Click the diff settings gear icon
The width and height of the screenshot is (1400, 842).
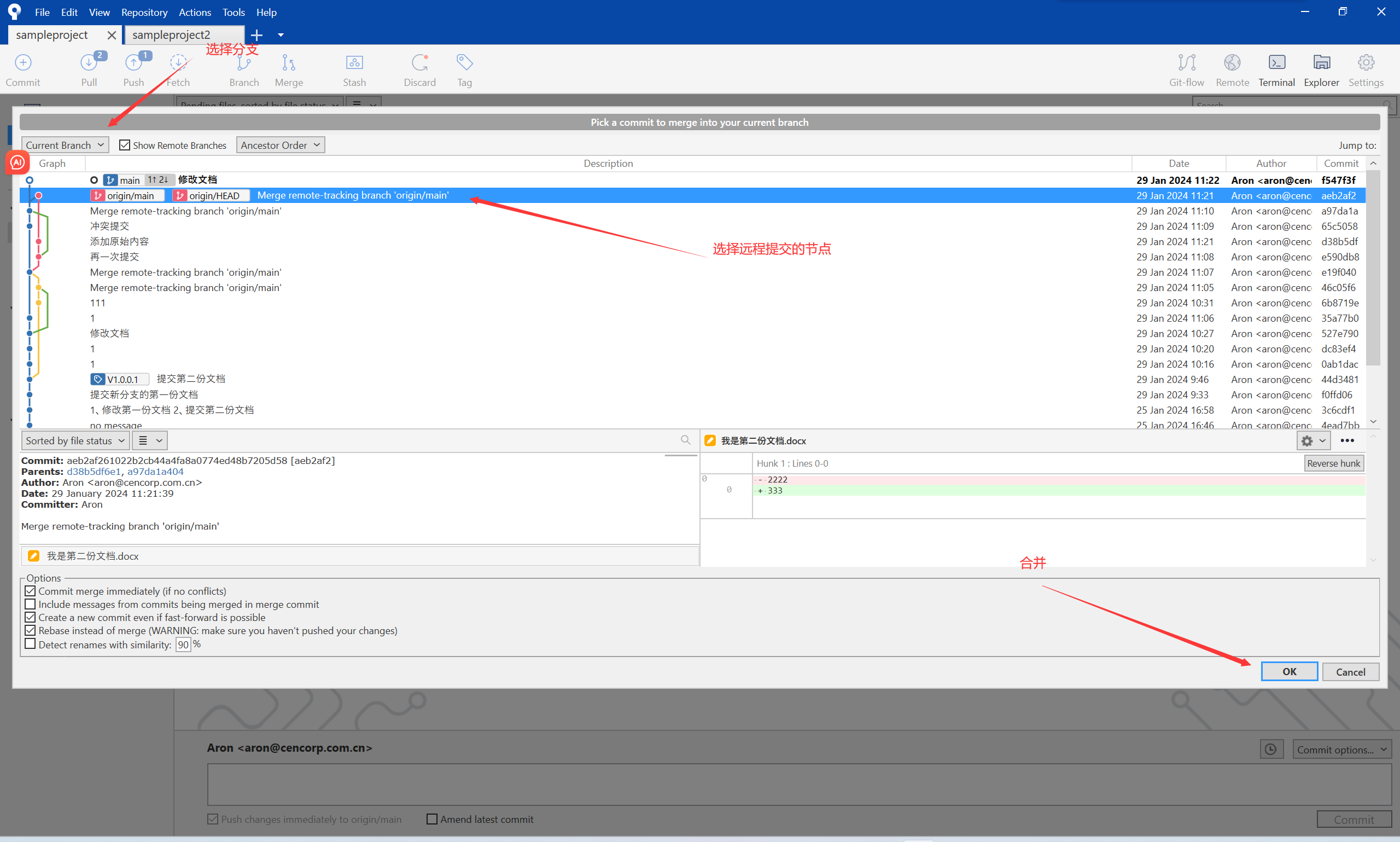(1307, 441)
